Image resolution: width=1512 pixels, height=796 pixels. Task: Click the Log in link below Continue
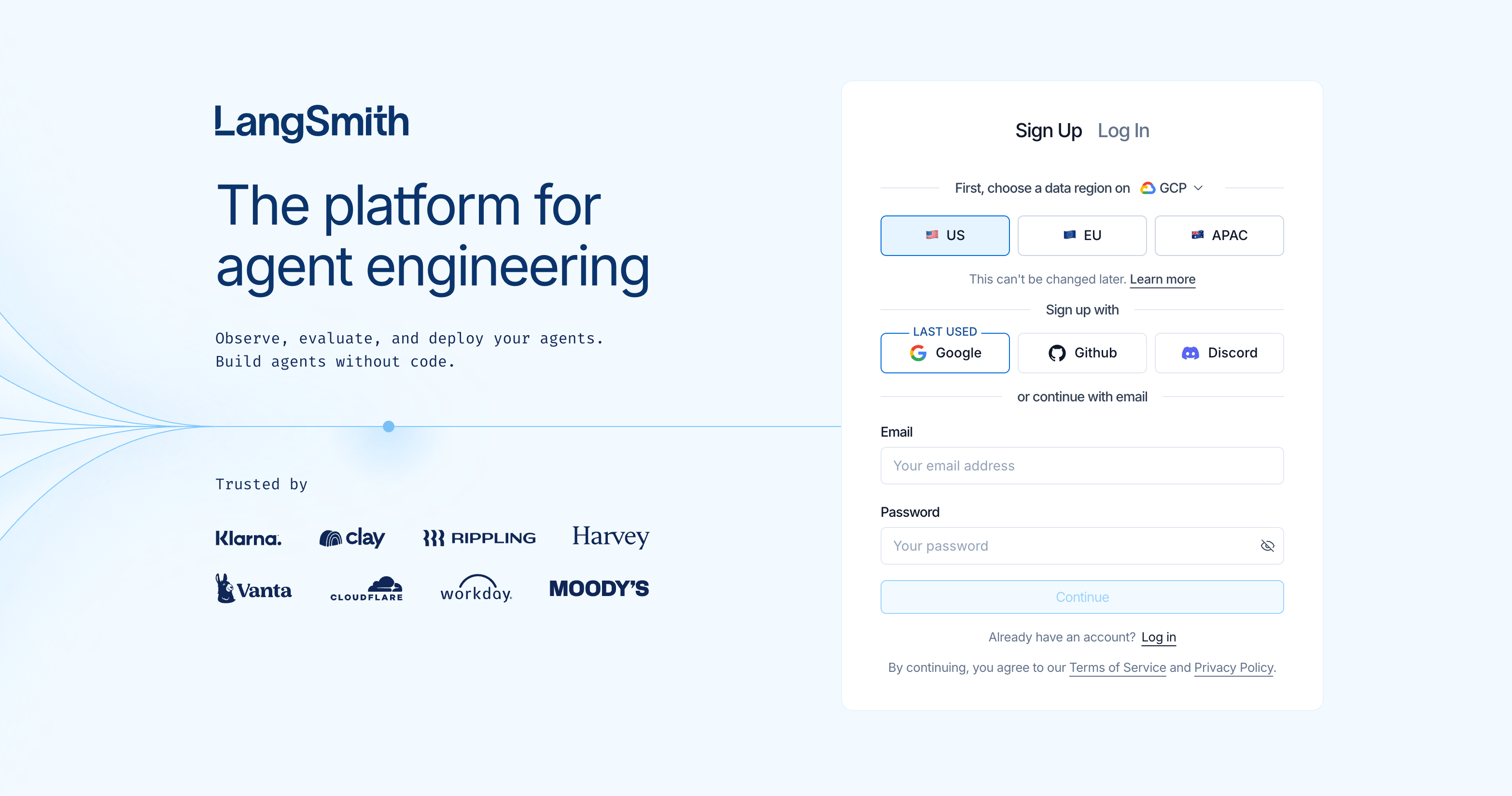[x=1159, y=638]
